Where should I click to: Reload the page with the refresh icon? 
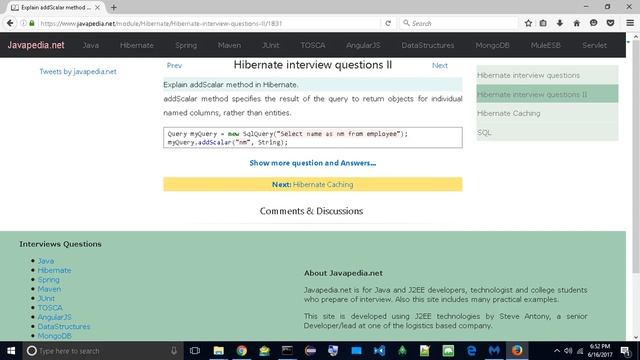tap(388, 23)
